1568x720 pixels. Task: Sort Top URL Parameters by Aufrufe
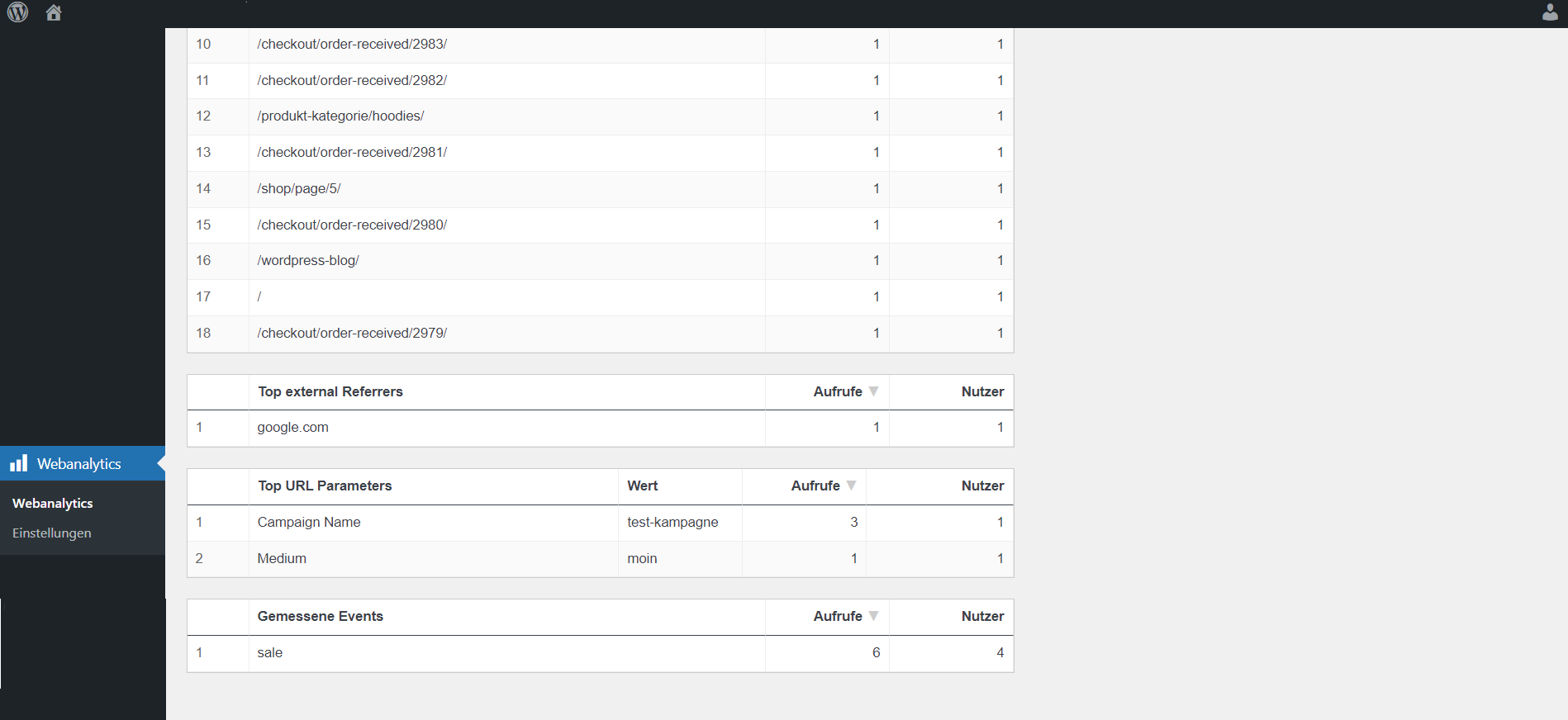coord(823,486)
